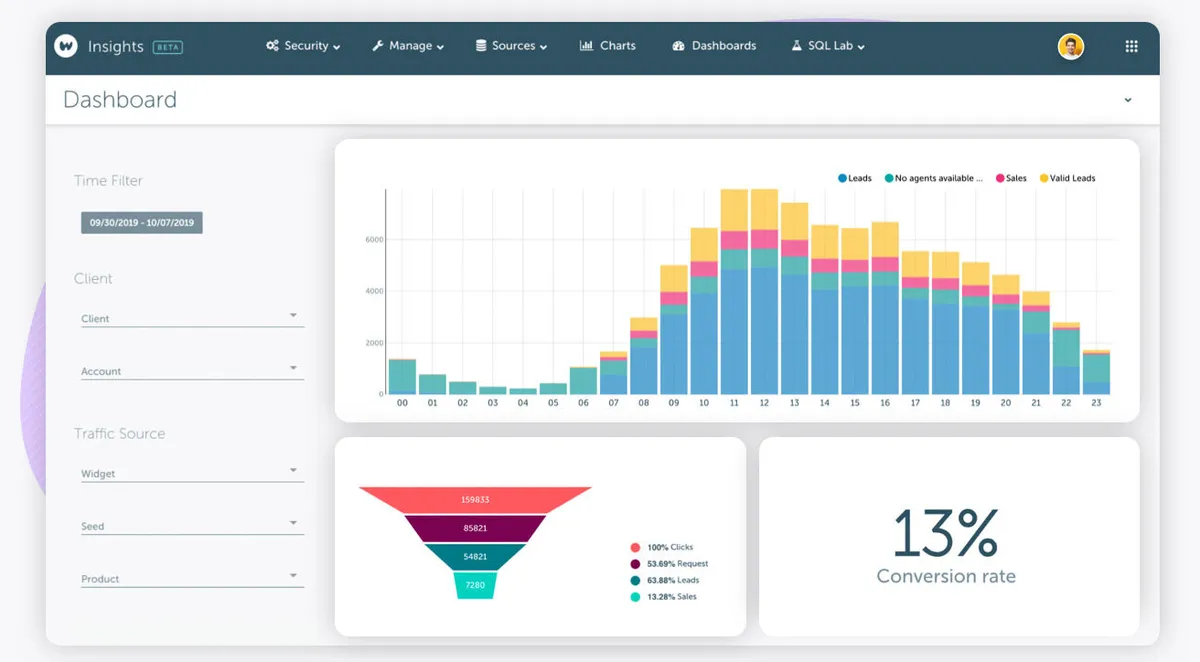Viewport: 1200px width, 662px height.
Task: Hide Valid Leads using the legend
Action: tap(1069, 178)
